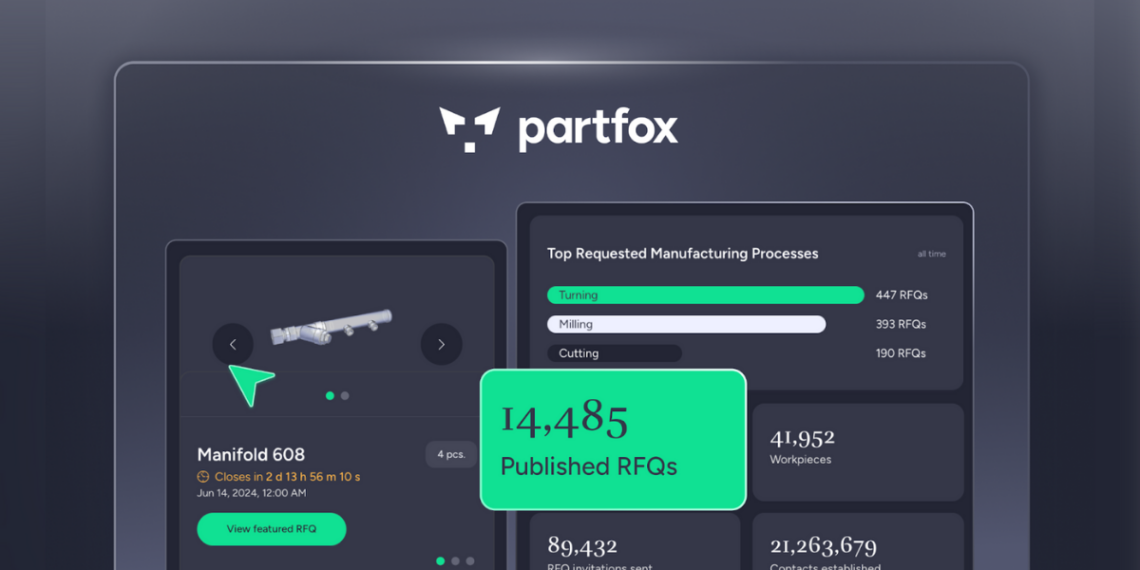Click the clock icon beside Closes in

(x=203, y=477)
